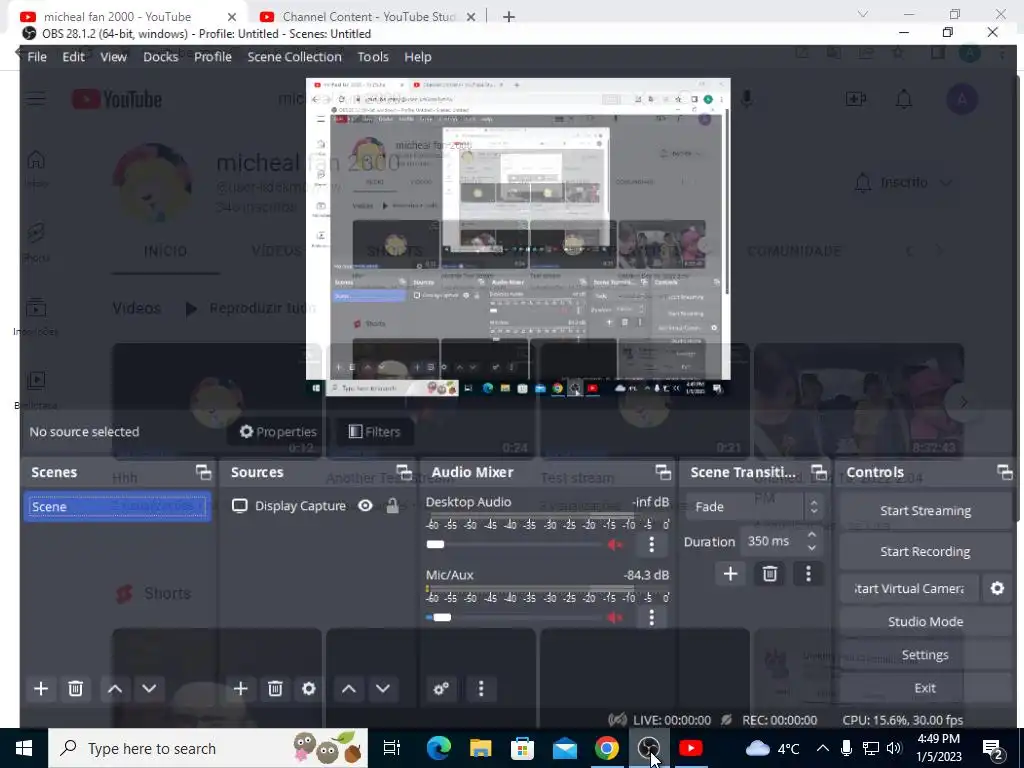The image size is (1024, 768).
Task: Remove configurable transition trash icon
Action: (769, 573)
